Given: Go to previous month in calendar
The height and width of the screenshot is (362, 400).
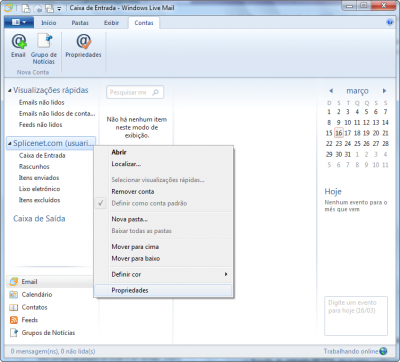Looking at the screenshot, I should click(331, 91).
